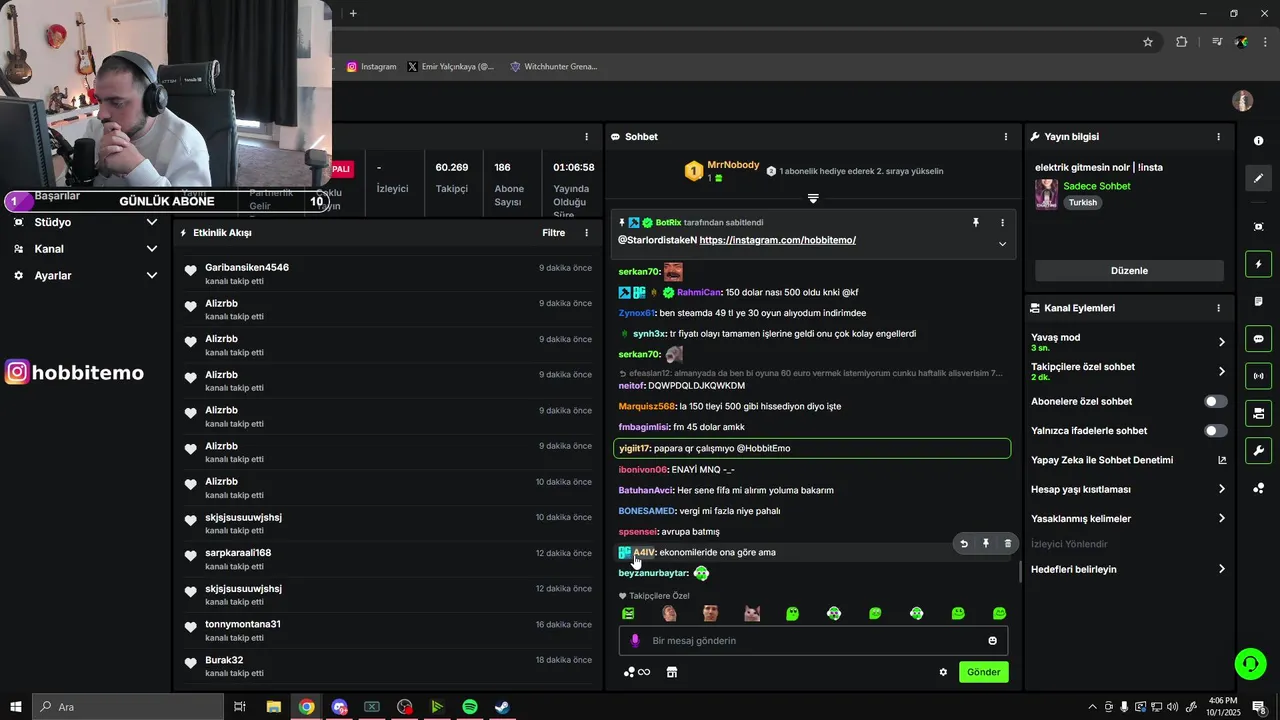
Task: Open Filtre in Etkinlik Akışı
Action: coord(553,233)
